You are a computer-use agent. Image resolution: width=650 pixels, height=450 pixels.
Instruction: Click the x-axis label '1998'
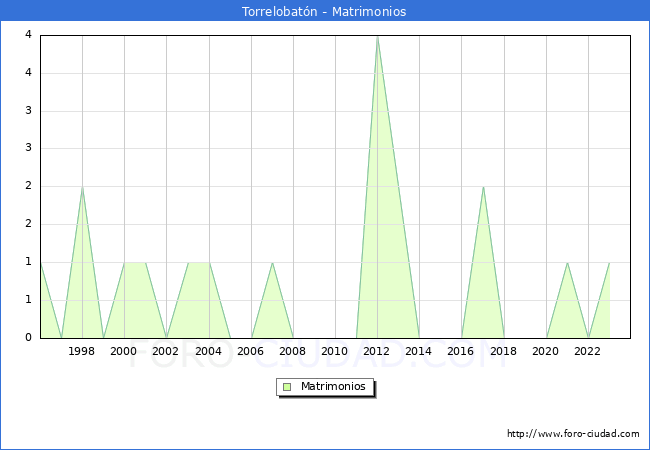(81, 351)
